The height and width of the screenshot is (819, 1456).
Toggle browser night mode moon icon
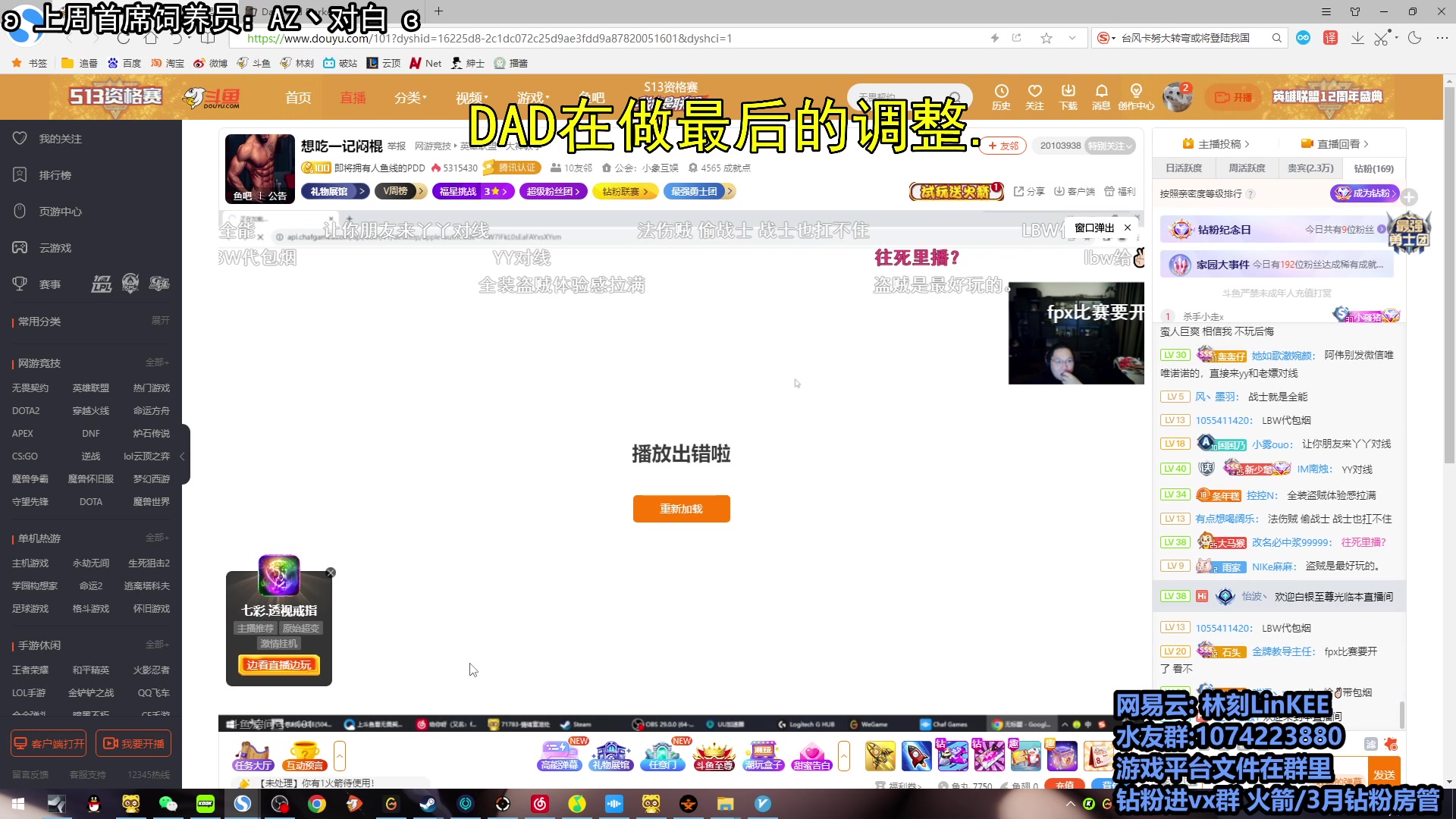pos(1415,38)
